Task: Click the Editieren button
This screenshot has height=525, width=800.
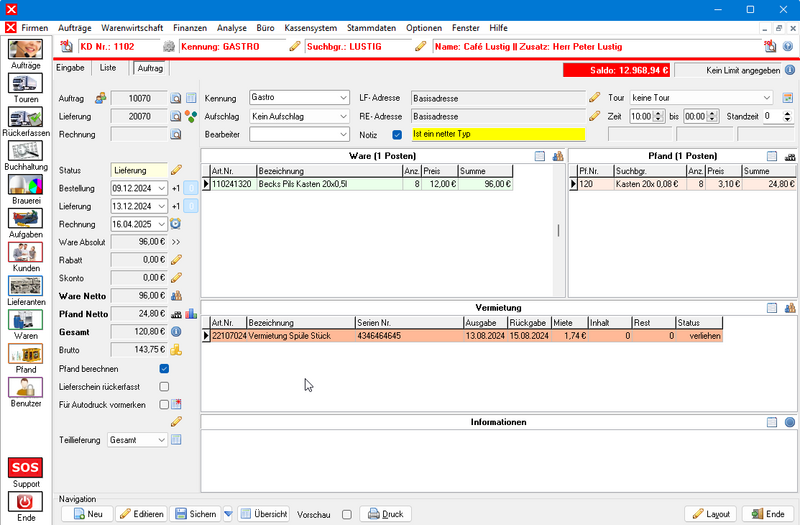Action: coord(142,514)
